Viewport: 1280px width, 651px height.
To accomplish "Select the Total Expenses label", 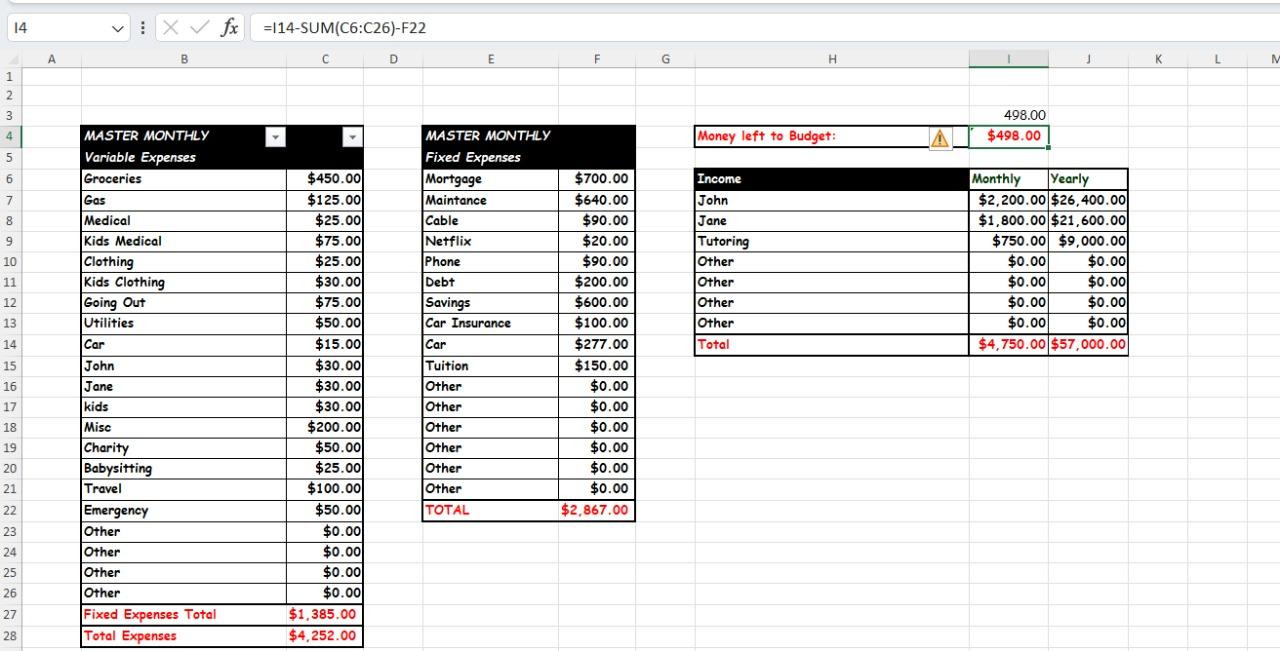I will 184,636.
